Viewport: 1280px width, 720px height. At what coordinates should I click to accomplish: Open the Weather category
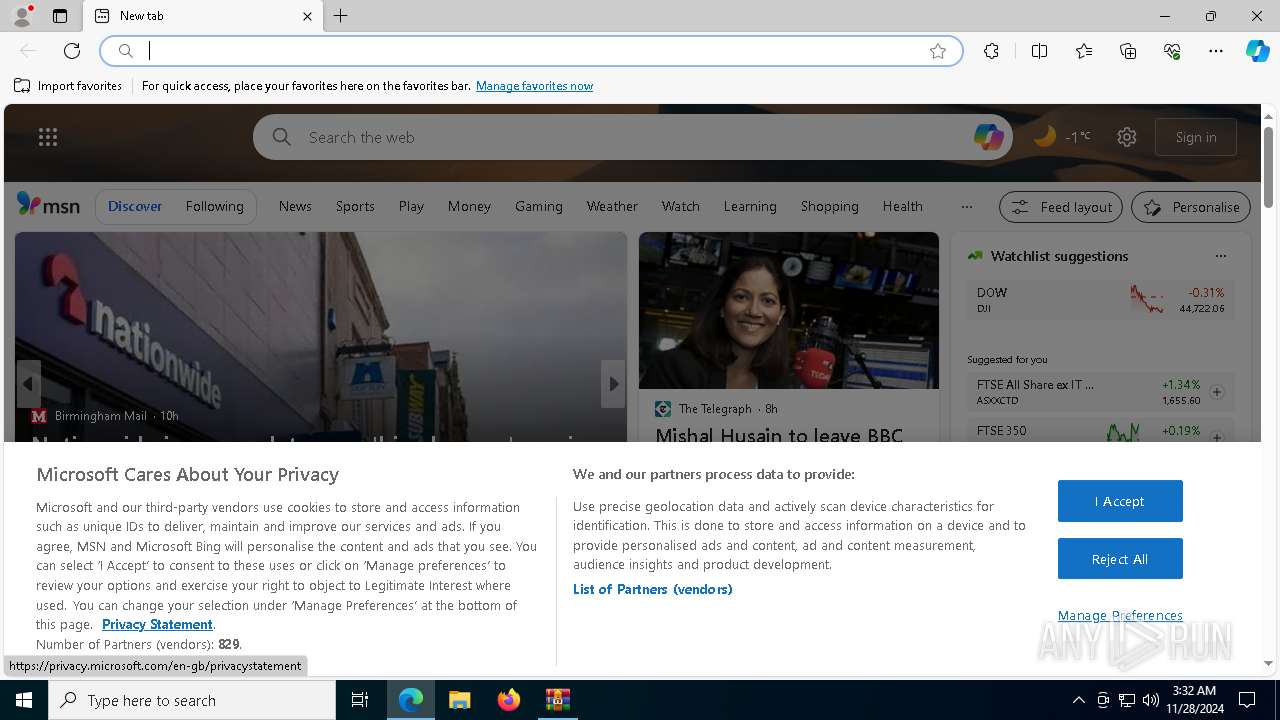click(x=612, y=206)
